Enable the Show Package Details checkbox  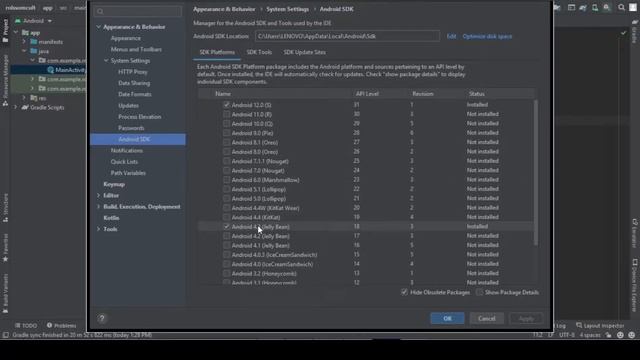(479, 292)
